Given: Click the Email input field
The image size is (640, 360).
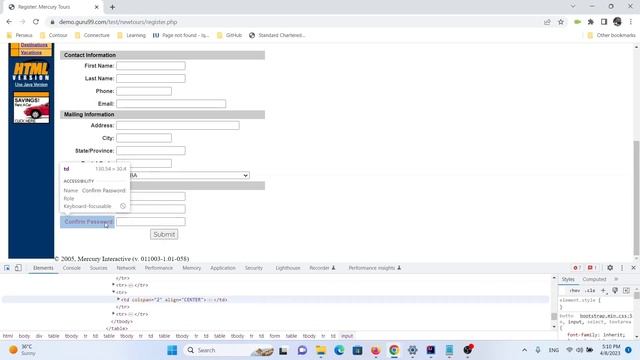Looking at the screenshot, I should (171, 104).
